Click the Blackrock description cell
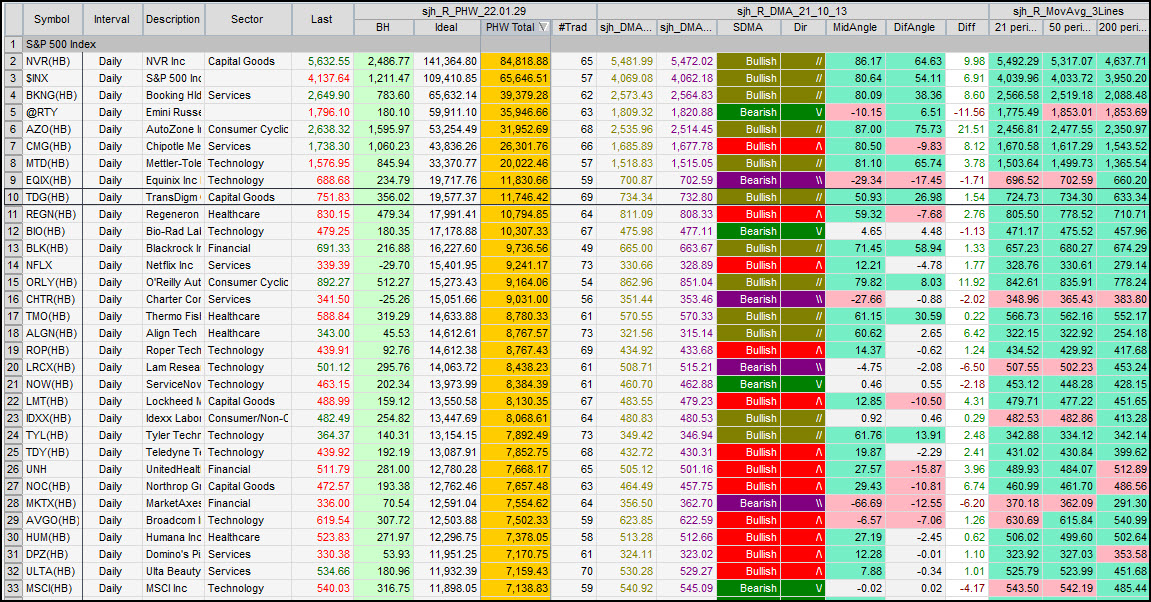The width and height of the screenshot is (1151, 602). point(173,248)
